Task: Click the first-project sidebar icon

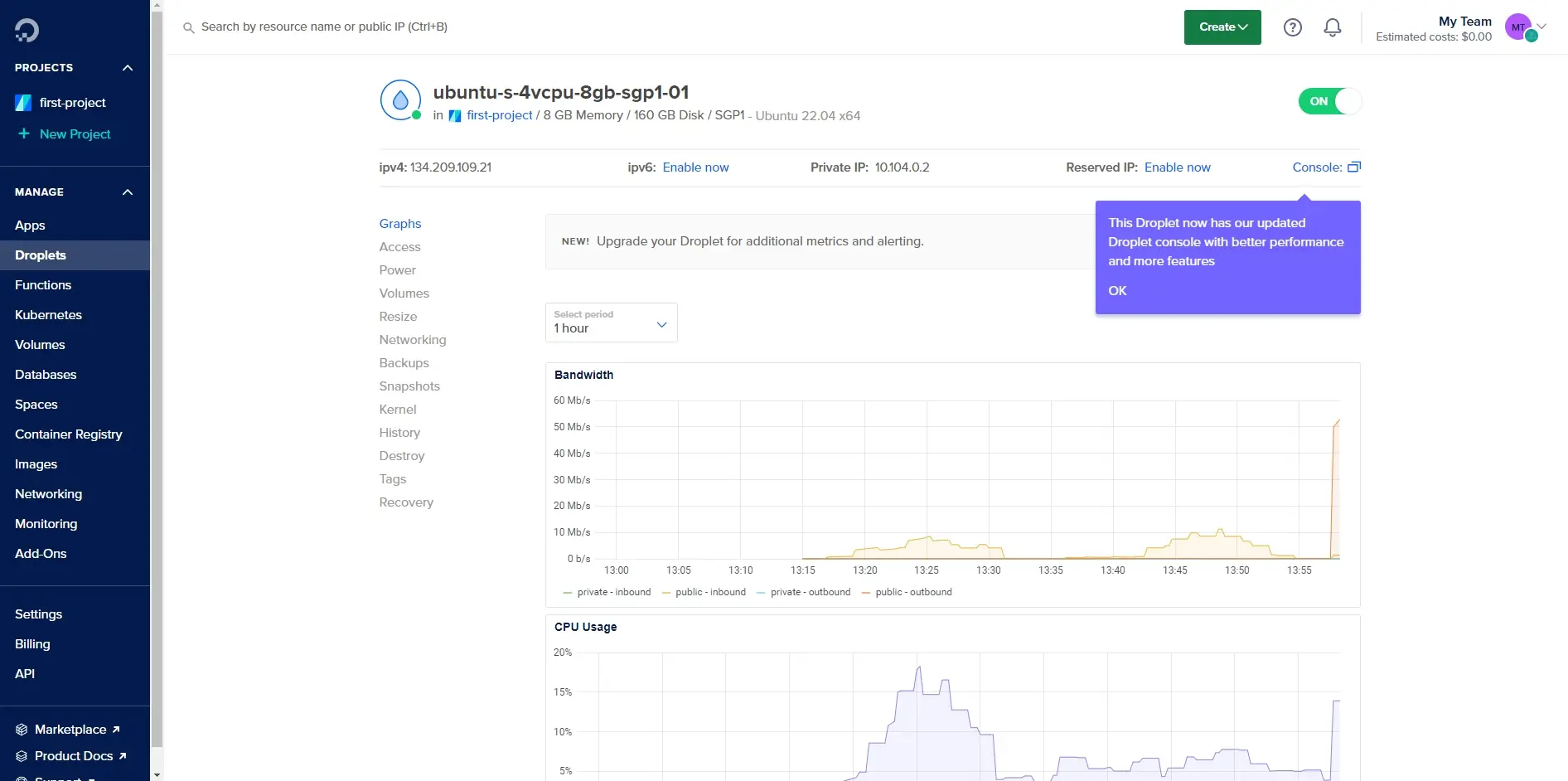Action: (23, 103)
